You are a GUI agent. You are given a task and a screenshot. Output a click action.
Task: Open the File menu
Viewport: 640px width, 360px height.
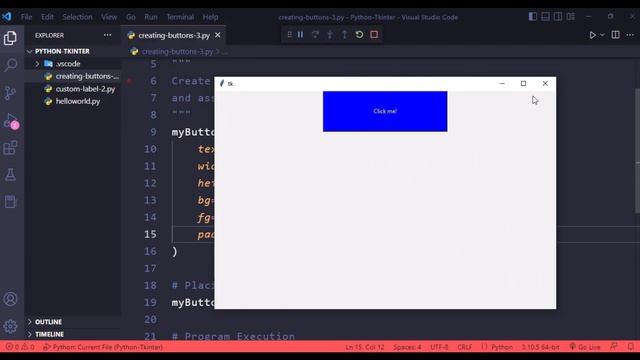[26, 17]
